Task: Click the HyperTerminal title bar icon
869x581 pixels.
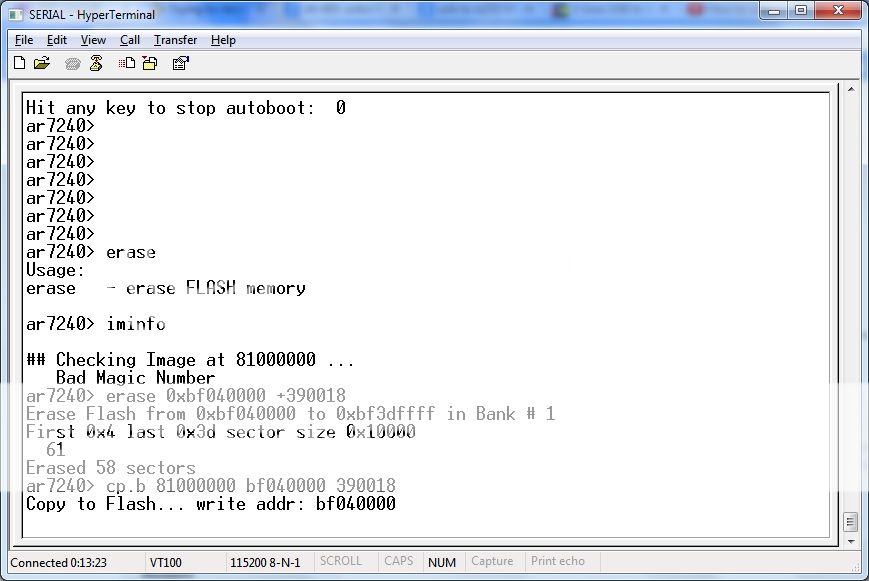Action: pos(16,15)
